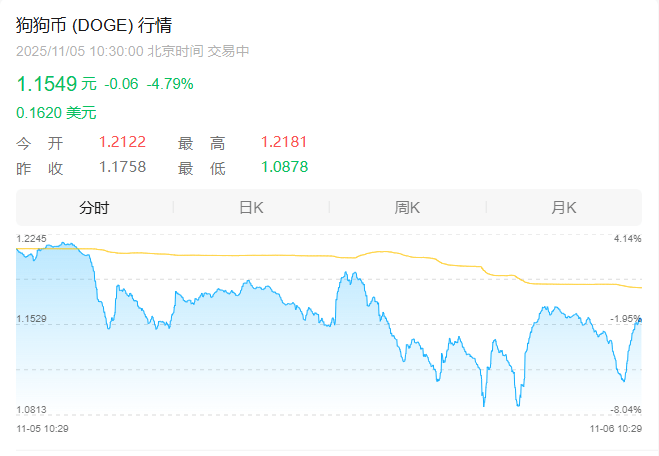Open the 周K weekly chart tab
The height and width of the screenshot is (456, 659).
(407, 208)
